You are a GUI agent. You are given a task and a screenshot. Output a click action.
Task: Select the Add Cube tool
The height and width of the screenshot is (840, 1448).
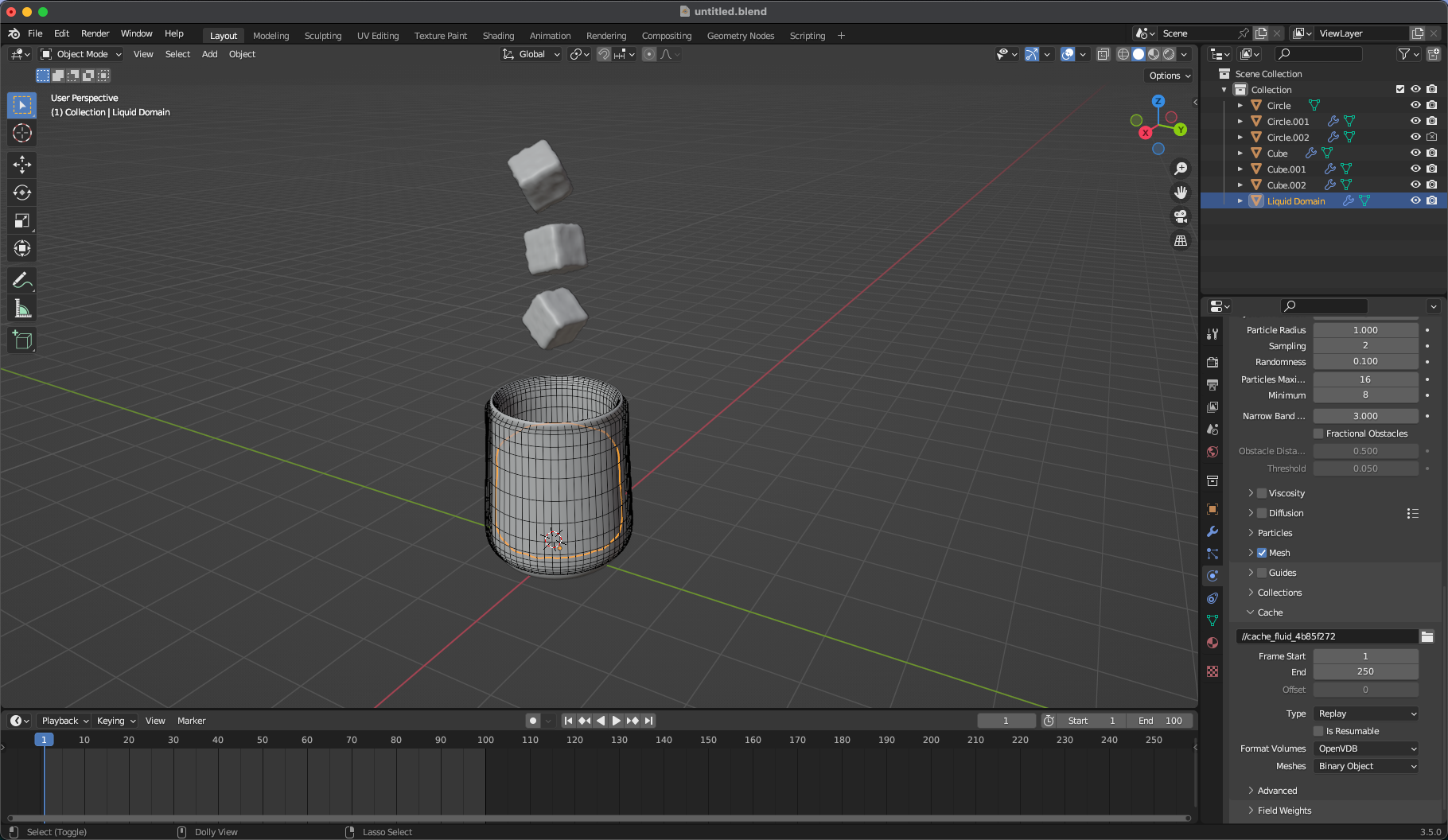click(22, 340)
